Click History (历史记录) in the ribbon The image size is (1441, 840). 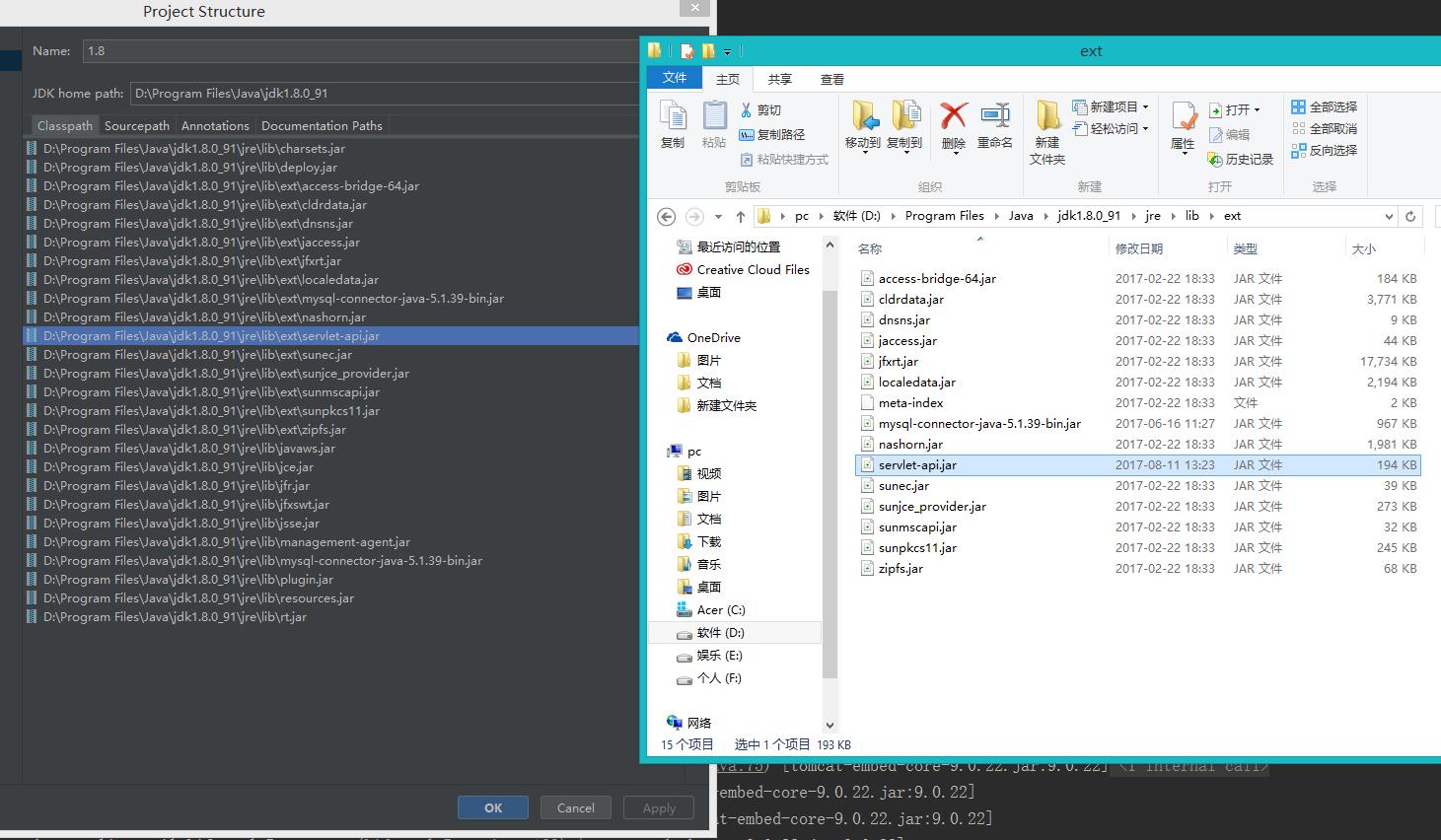click(1241, 159)
